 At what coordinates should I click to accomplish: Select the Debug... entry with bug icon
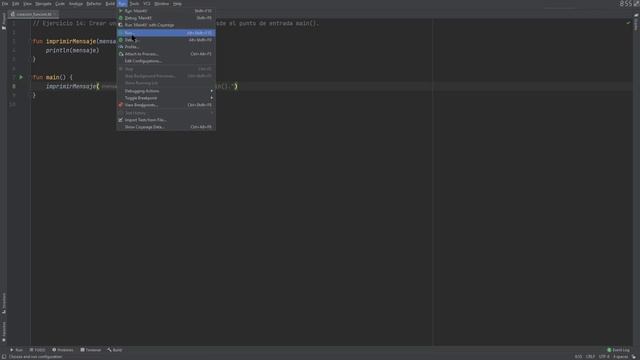point(166,40)
